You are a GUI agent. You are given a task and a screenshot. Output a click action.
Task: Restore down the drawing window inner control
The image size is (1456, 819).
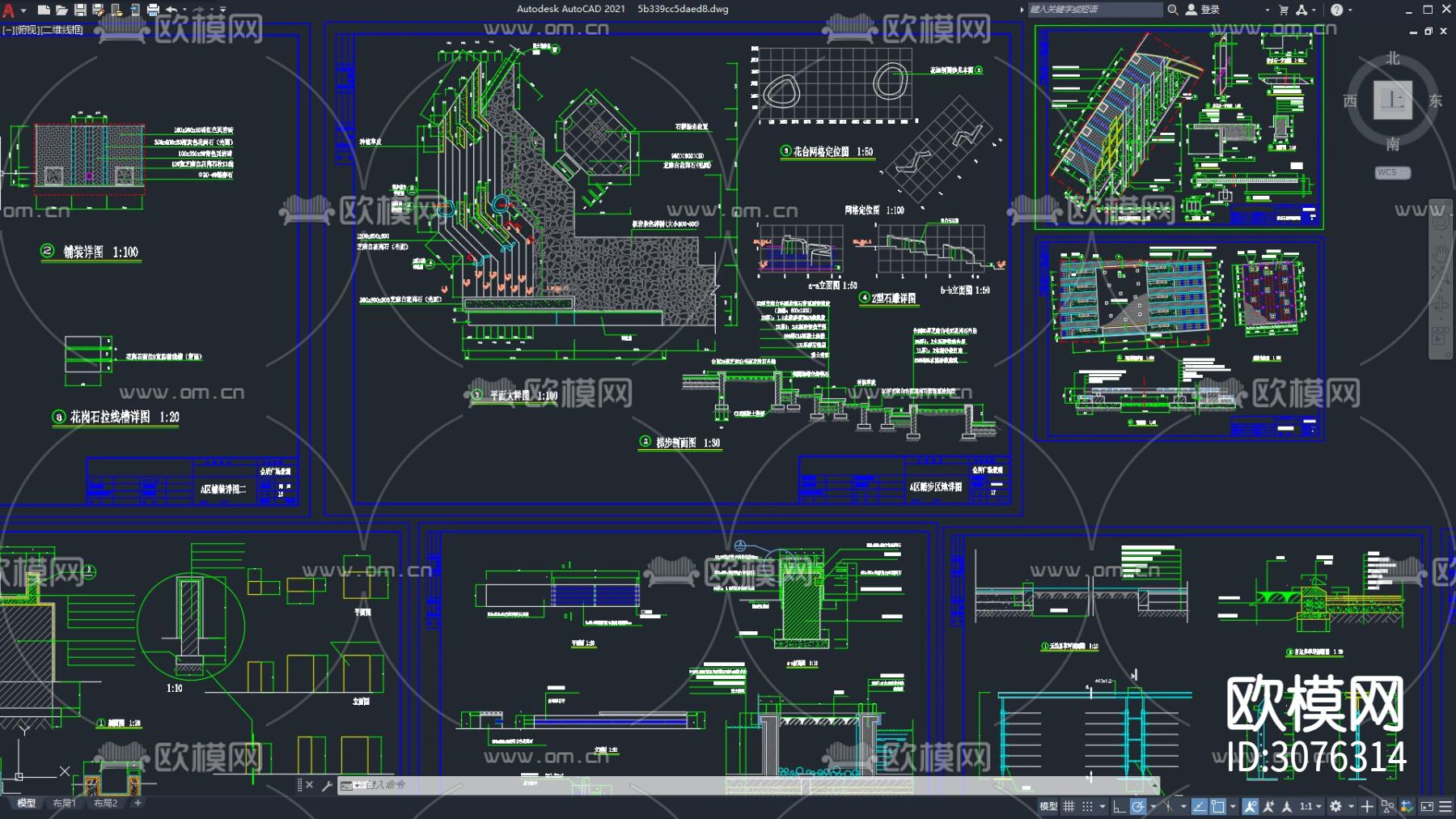[x=1428, y=32]
